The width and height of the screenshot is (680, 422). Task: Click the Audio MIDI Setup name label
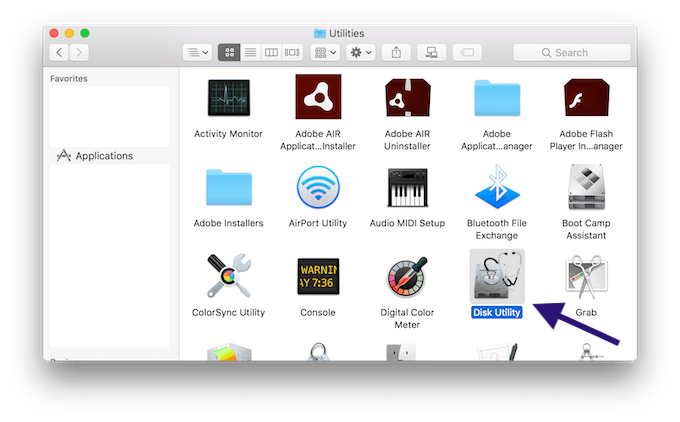pyautogui.click(x=407, y=223)
